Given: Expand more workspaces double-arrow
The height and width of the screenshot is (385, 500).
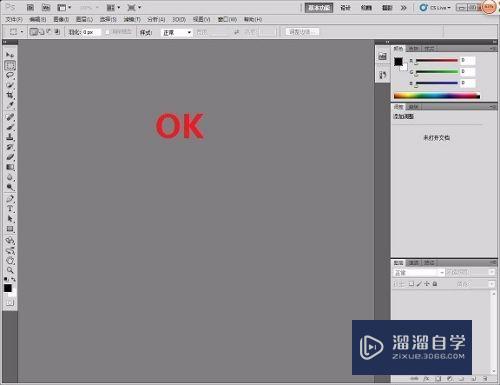Looking at the screenshot, I should (x=404, y=8).
